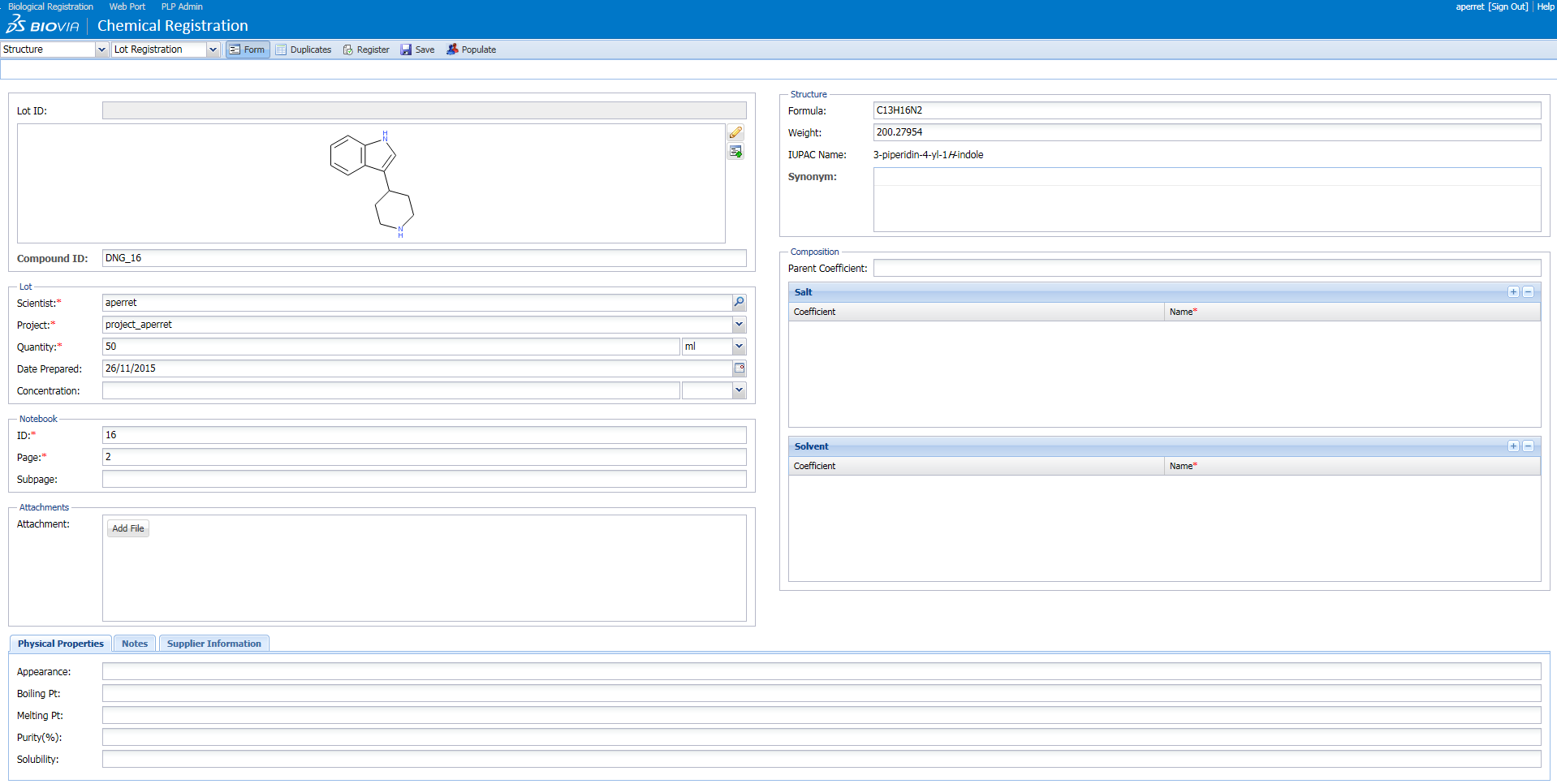Remove a row from the Solvent table
The width and height of the screenshot is (1557, 784).
(1528, 446)
